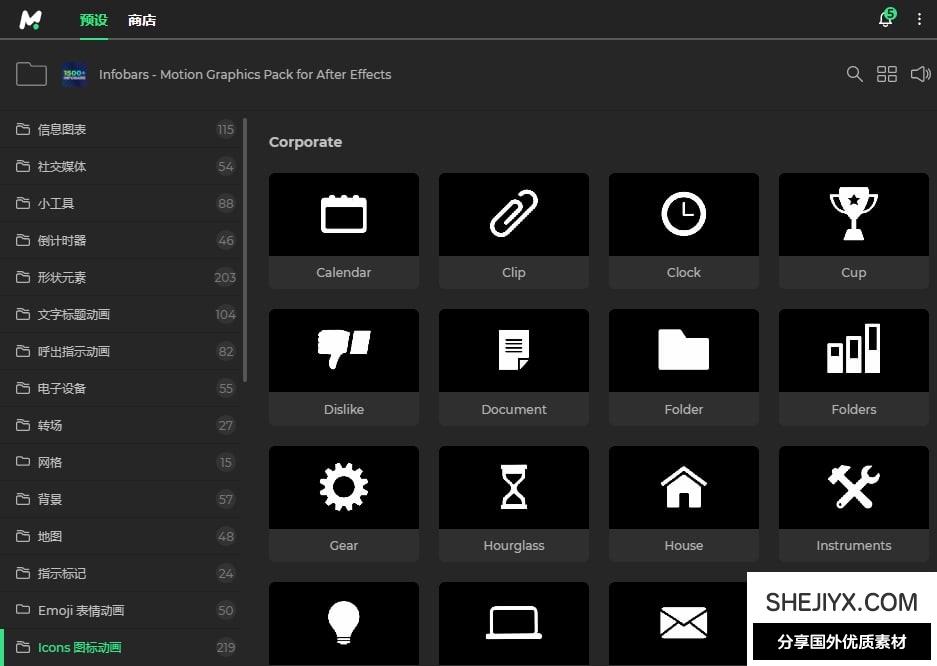Open the notifications bell icon
The height and width of the screenshot is (666, 937).
click(x=885, y=19)
